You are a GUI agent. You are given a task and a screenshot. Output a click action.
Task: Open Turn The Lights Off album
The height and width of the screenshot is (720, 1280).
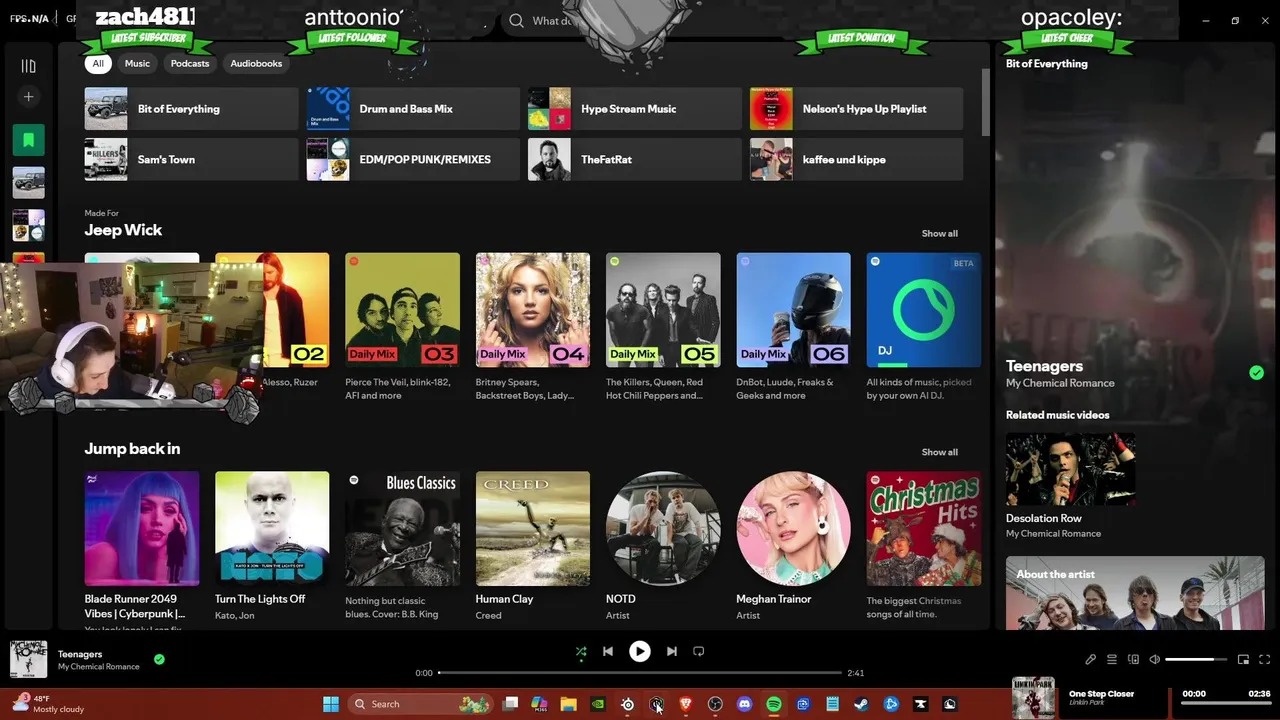(x=272, y=529)
